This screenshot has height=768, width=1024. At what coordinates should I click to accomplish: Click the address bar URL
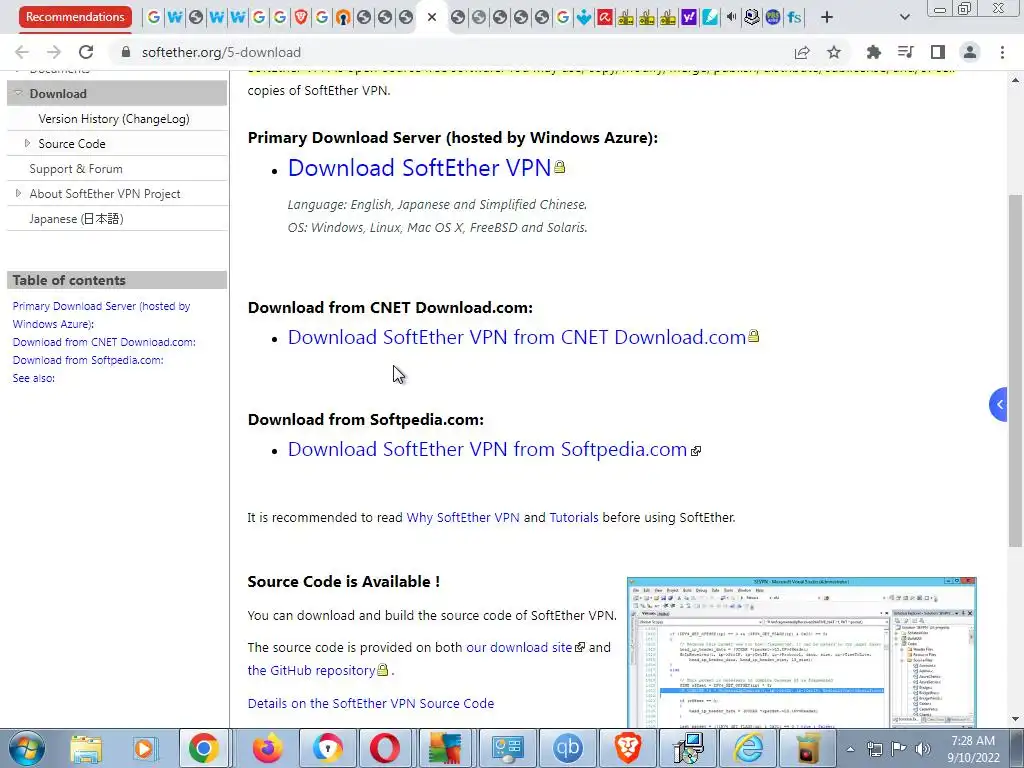coord(221,52)
